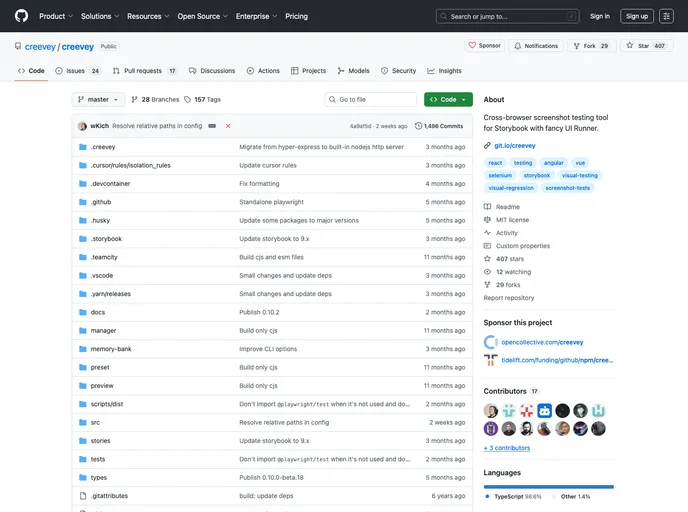Expand the Resources menu
This screenshot has width=688, height=512.
148,16
